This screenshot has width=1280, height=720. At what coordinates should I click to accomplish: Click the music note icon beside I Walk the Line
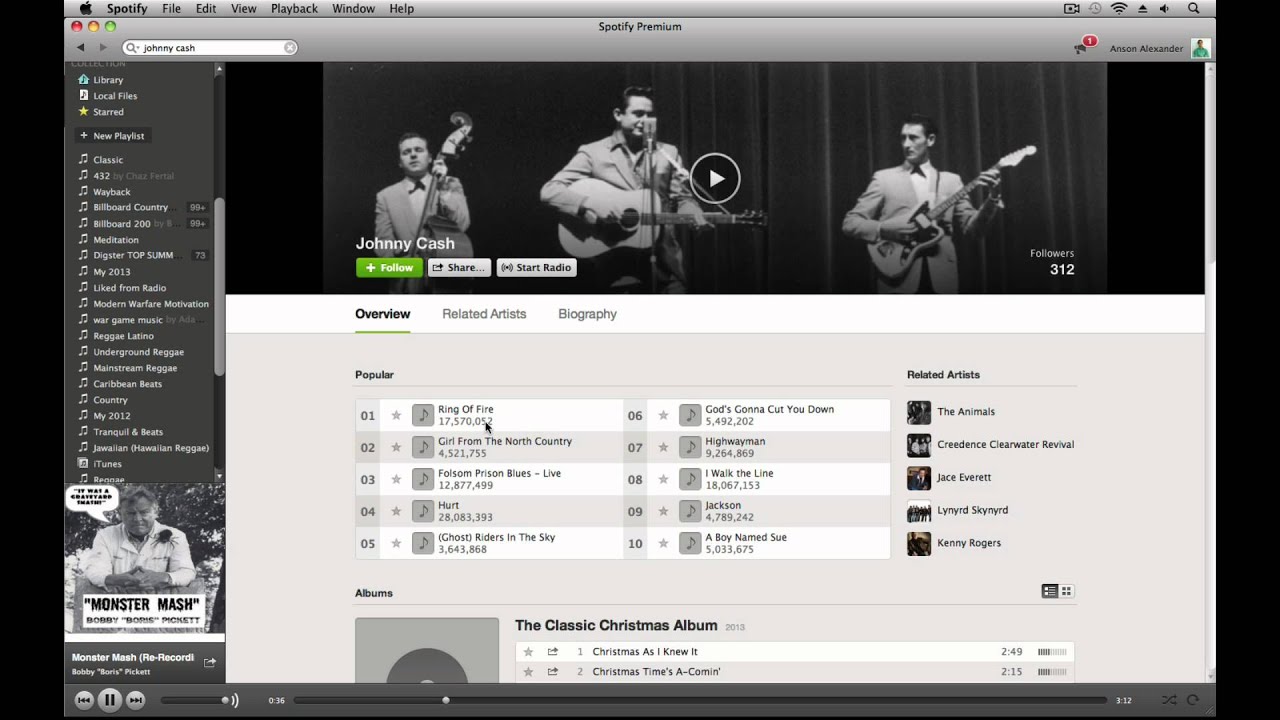click(690, 479)
